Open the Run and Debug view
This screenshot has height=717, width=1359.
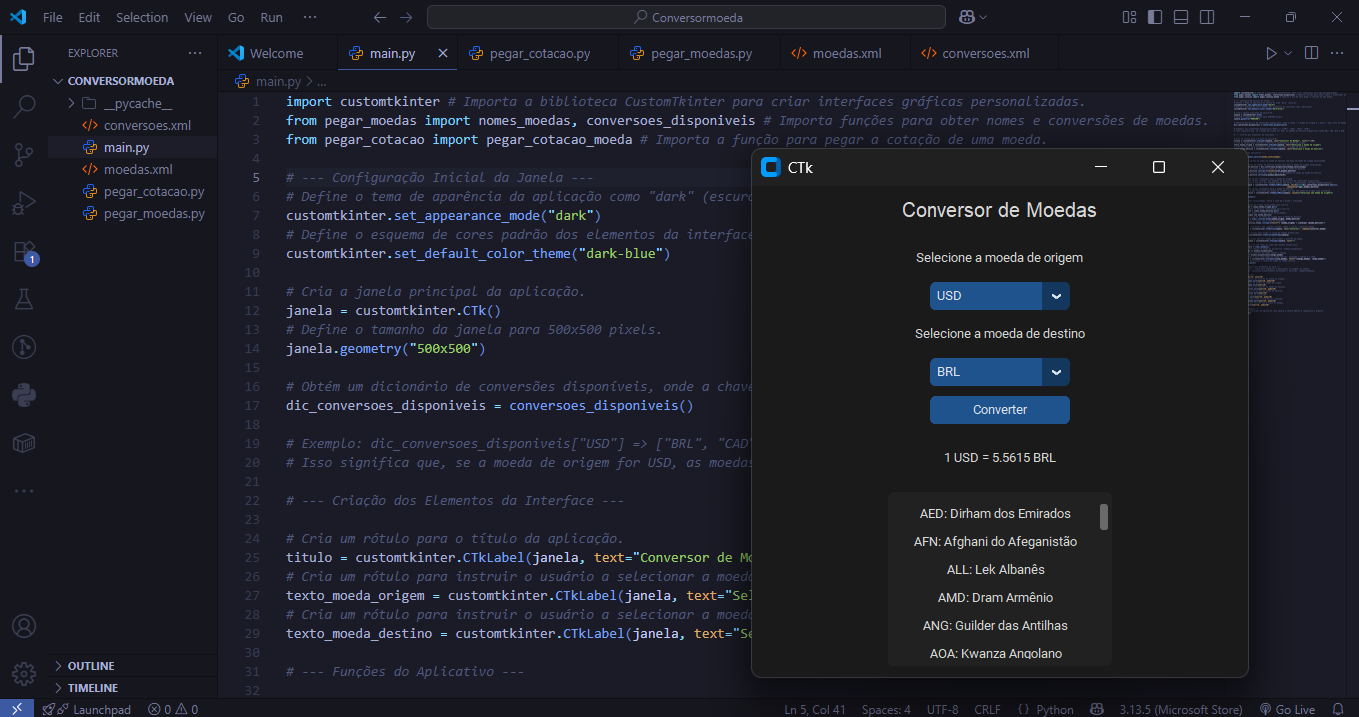pos(24,204)
